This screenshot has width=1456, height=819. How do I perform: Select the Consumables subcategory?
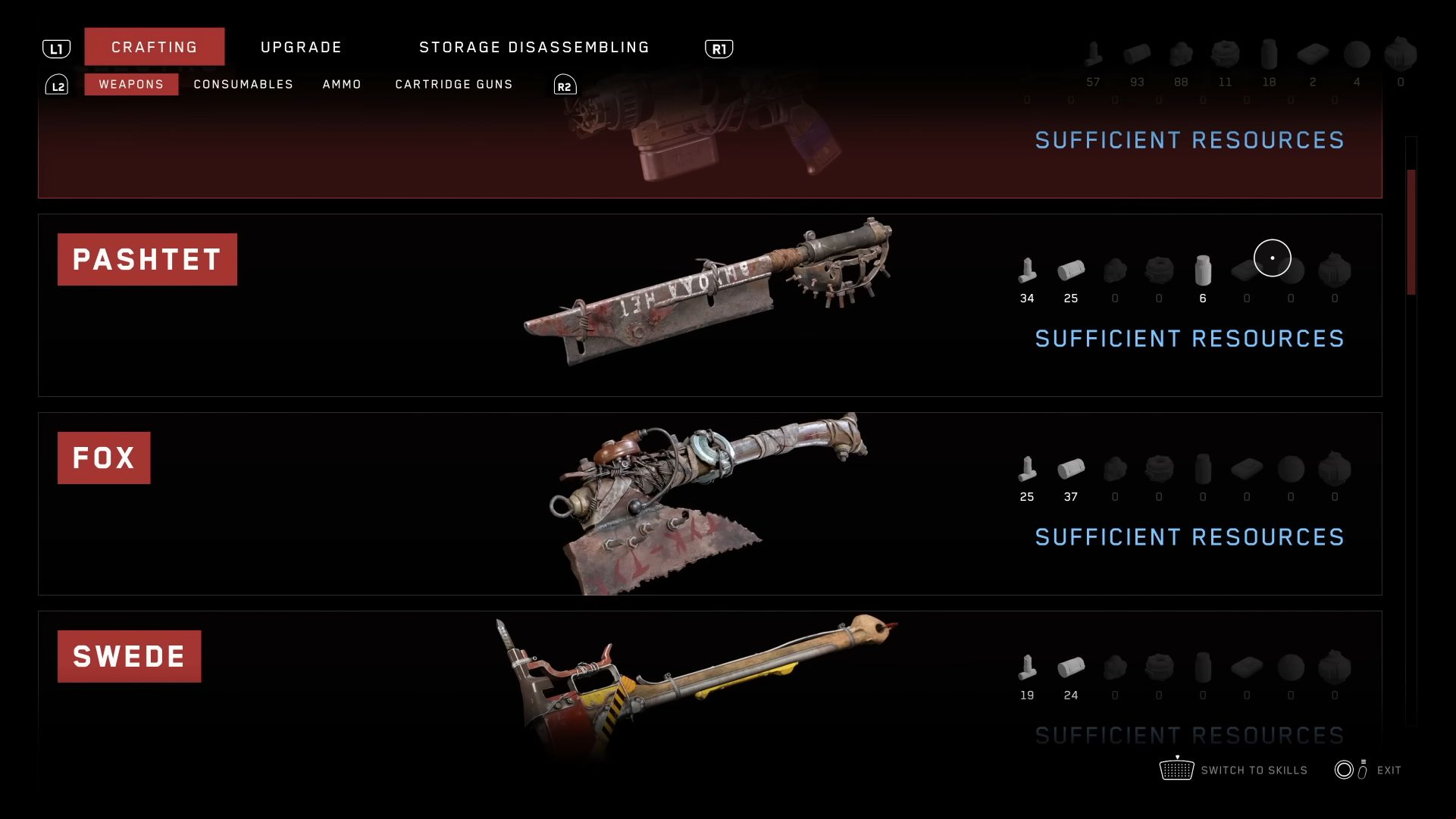pyautogui.click(x=243, y=84)
